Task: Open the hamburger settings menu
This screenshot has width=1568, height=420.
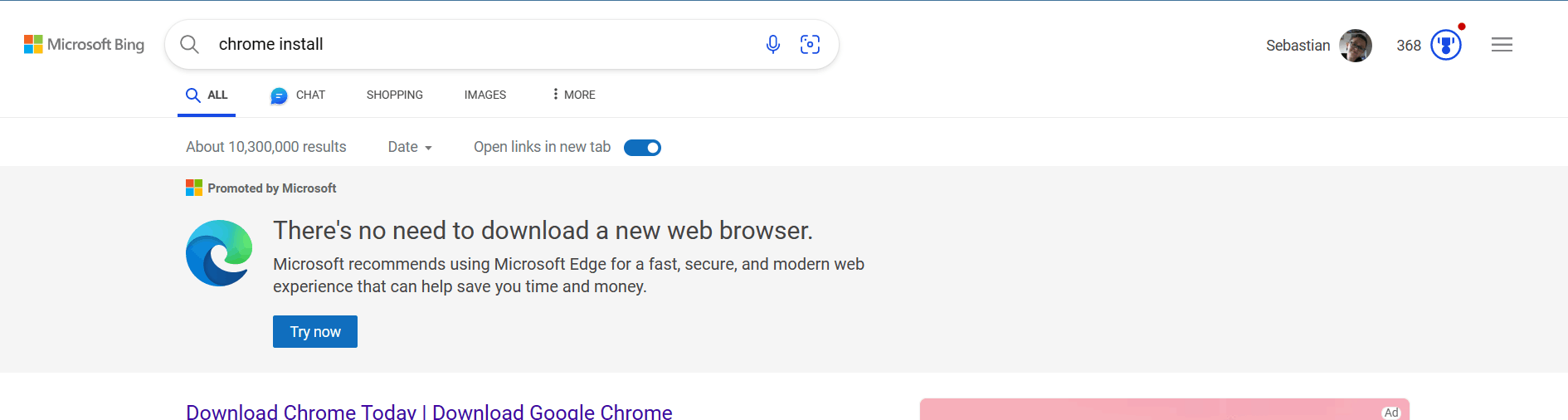Action: pyautogui.click(x=1502, y=45)
